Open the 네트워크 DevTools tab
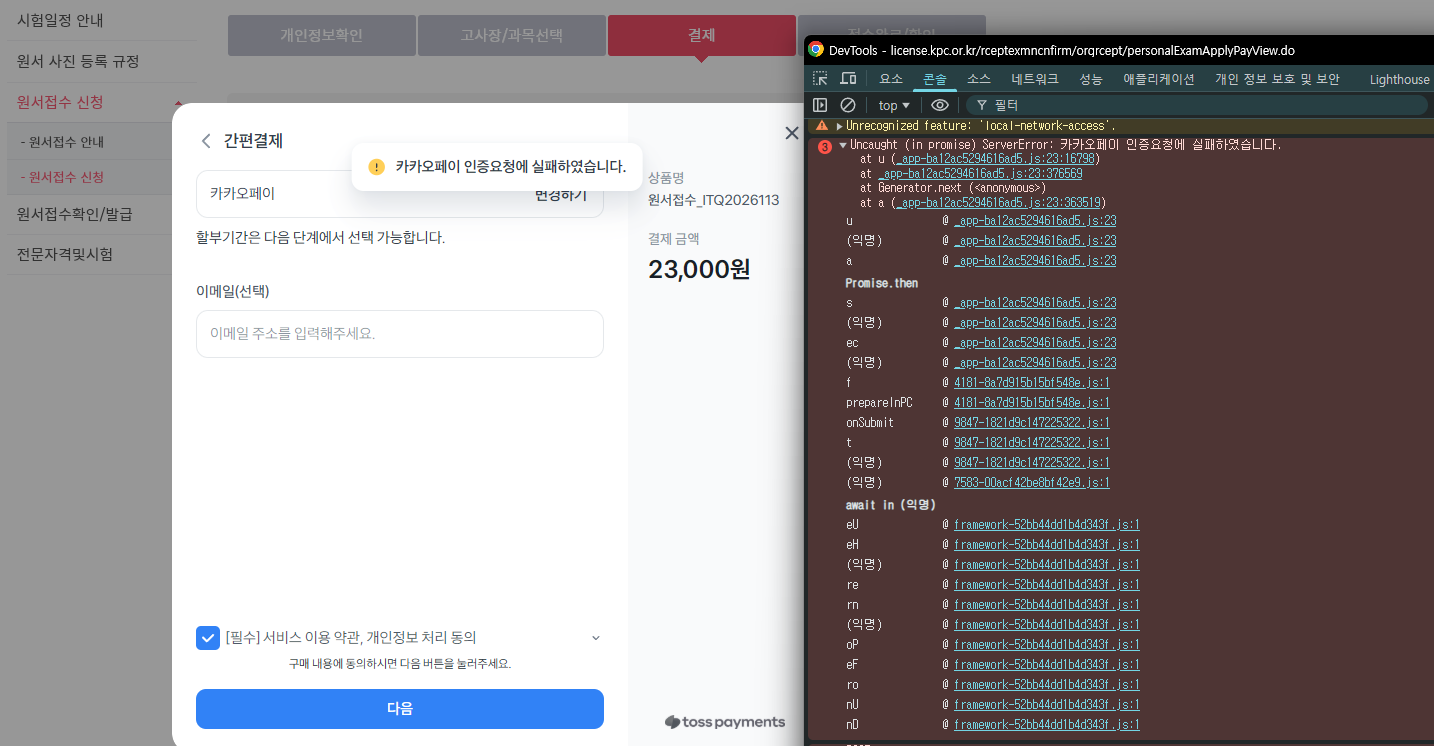The width and height of the screenshot is (1434, 746). click(x=1035, y=79)
